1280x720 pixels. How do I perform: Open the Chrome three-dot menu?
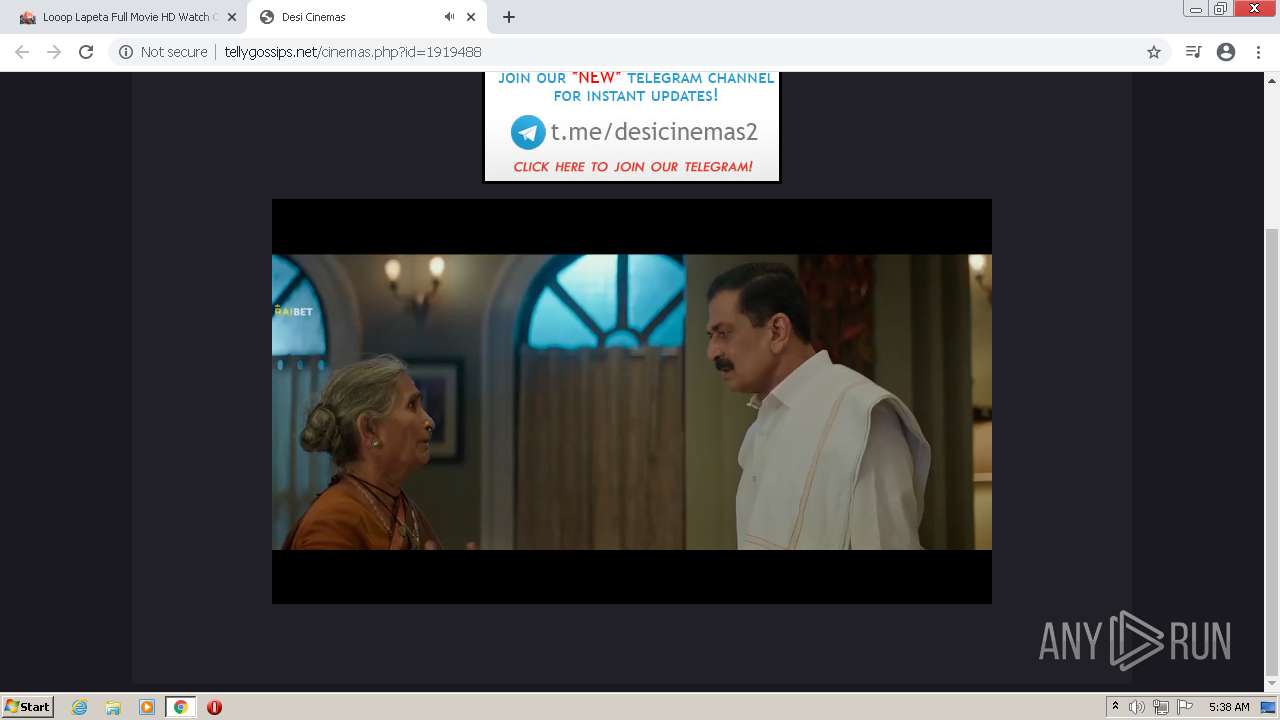[1258, 52]
